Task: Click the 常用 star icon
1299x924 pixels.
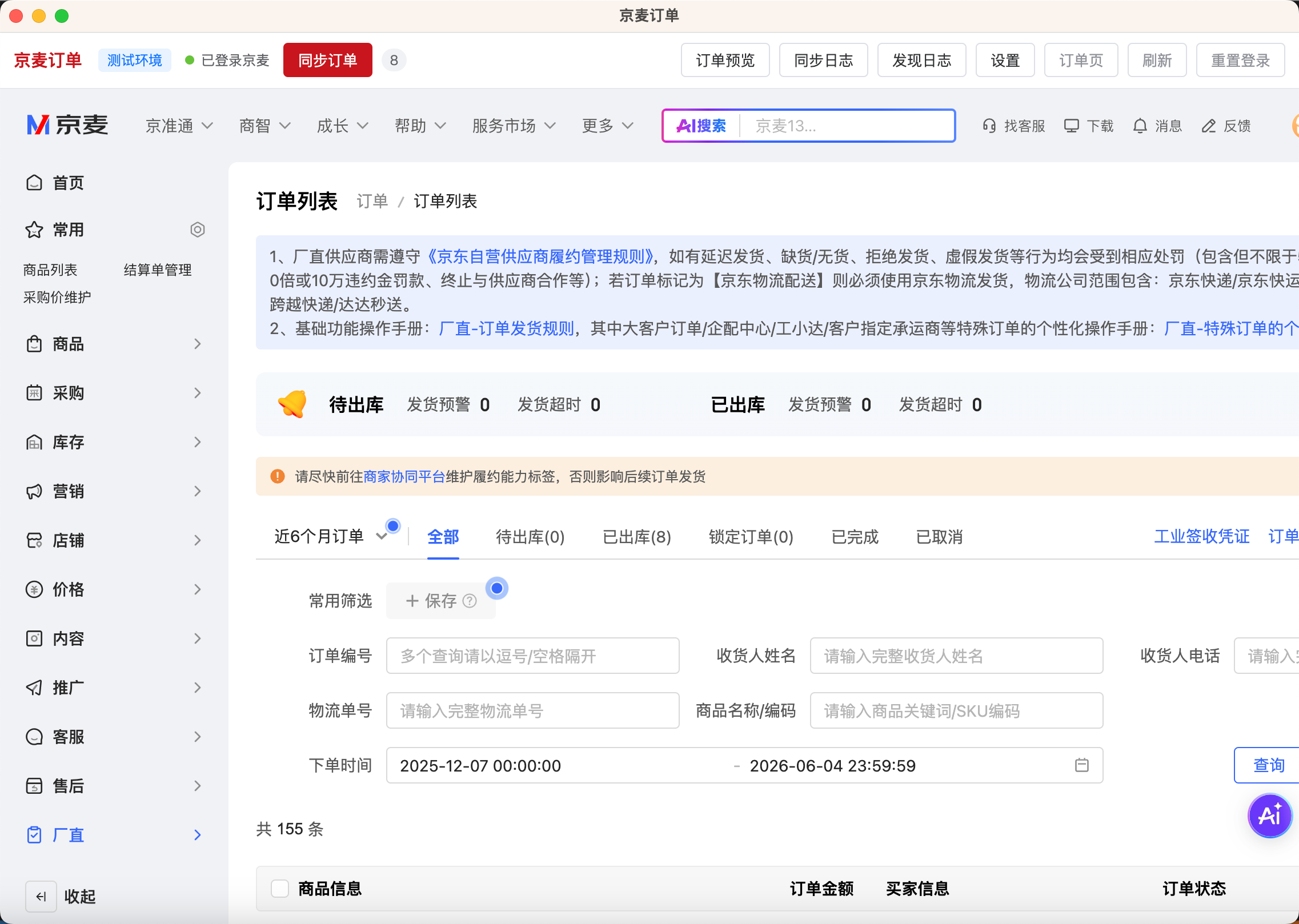Action: pyautogui.click(x=34, y=230)
